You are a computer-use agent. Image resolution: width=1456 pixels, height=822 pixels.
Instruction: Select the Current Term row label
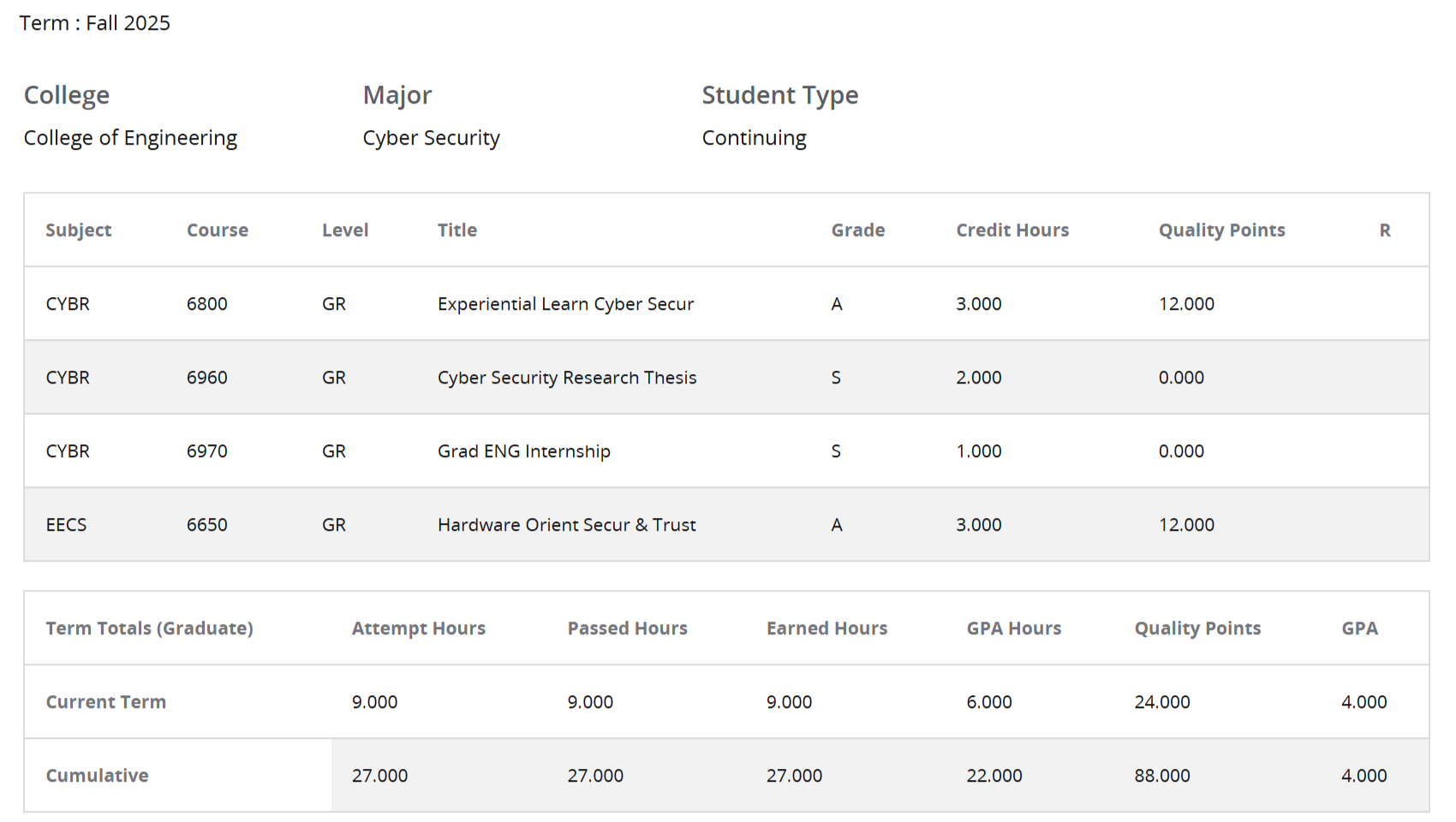[105, 702]
